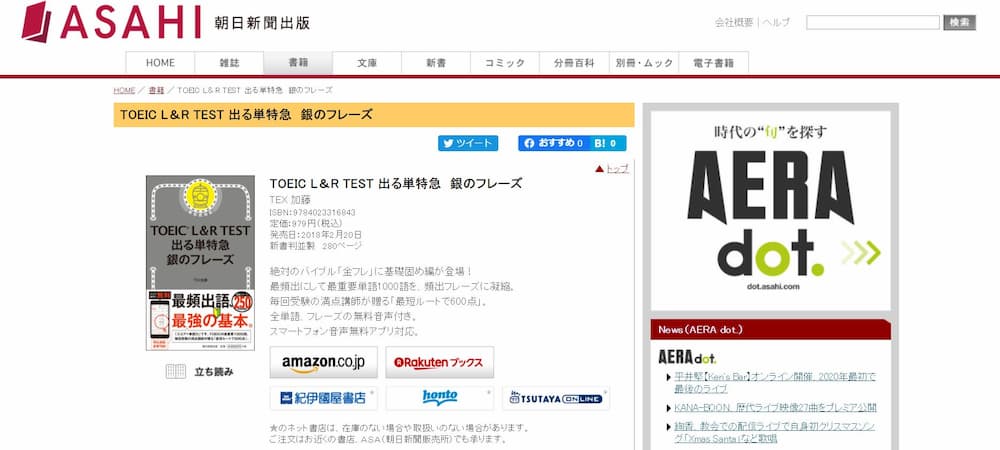This screenshot has height=450, width=1000.
Task: Open the honto store button
Action: [439, 398]
